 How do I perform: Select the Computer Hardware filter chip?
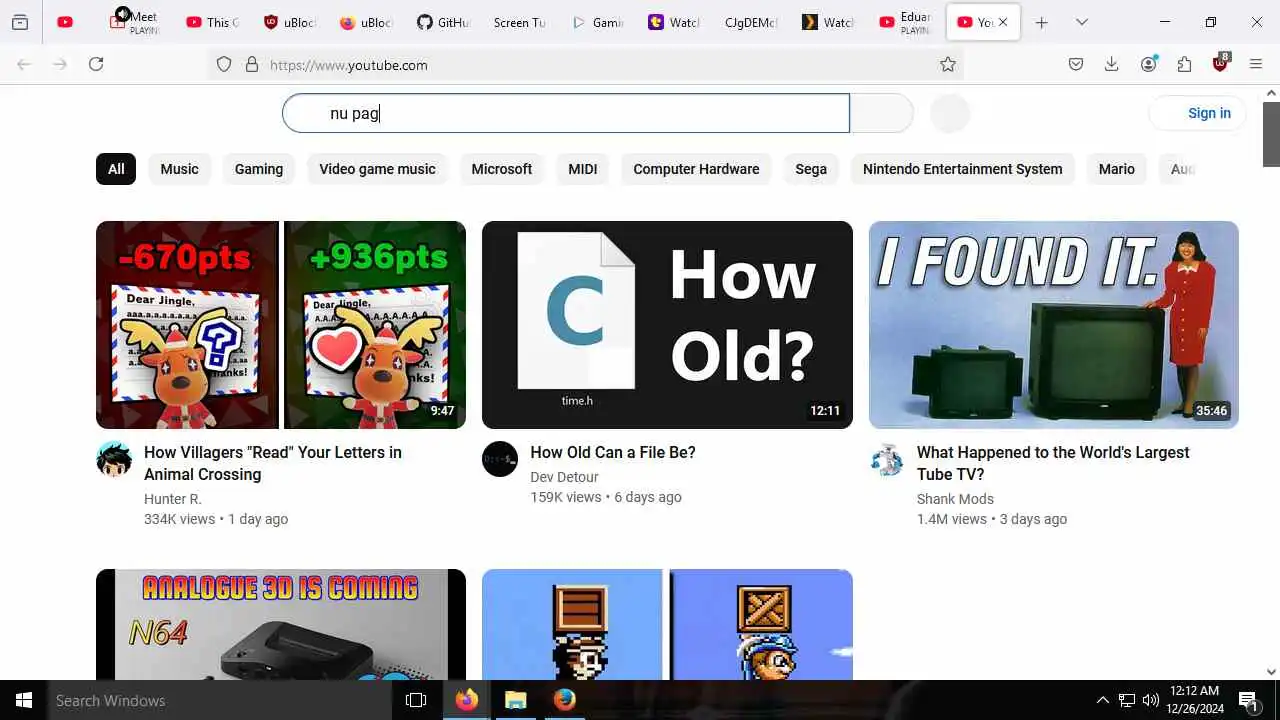click(x=696, y=169)
